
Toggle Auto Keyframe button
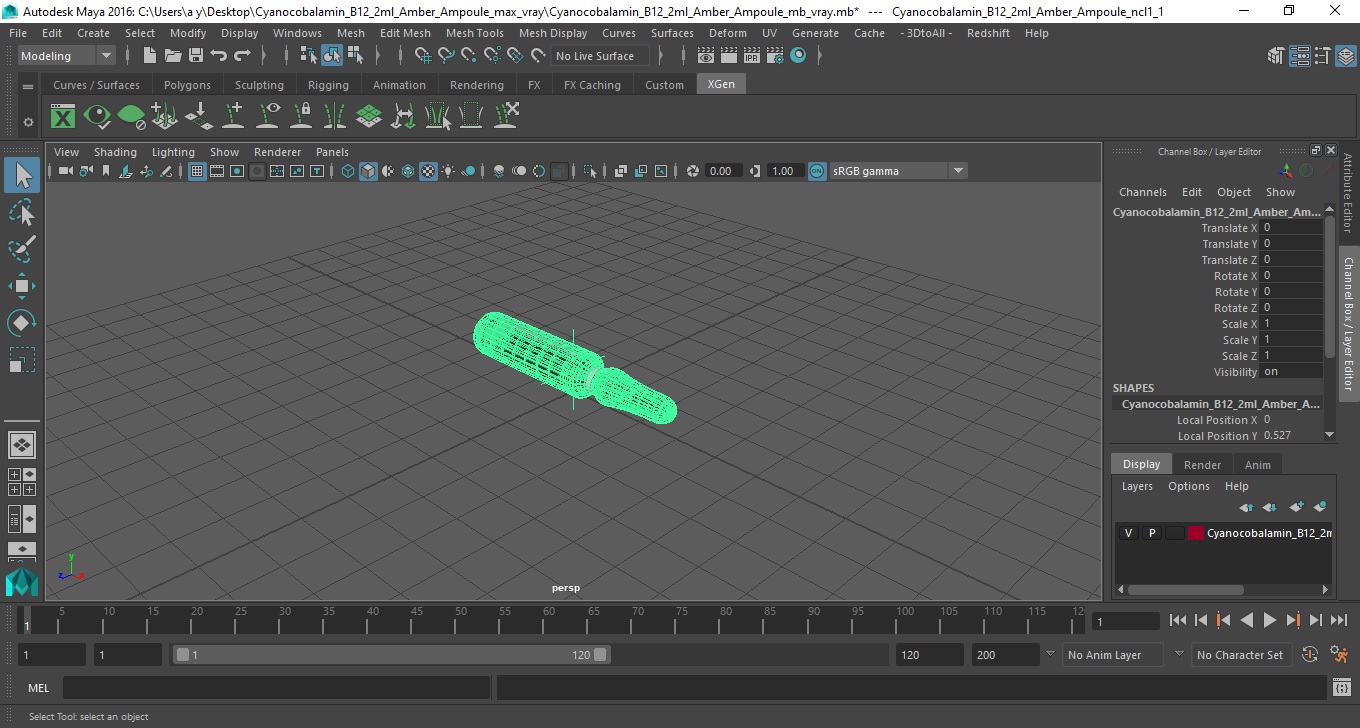1310,655
